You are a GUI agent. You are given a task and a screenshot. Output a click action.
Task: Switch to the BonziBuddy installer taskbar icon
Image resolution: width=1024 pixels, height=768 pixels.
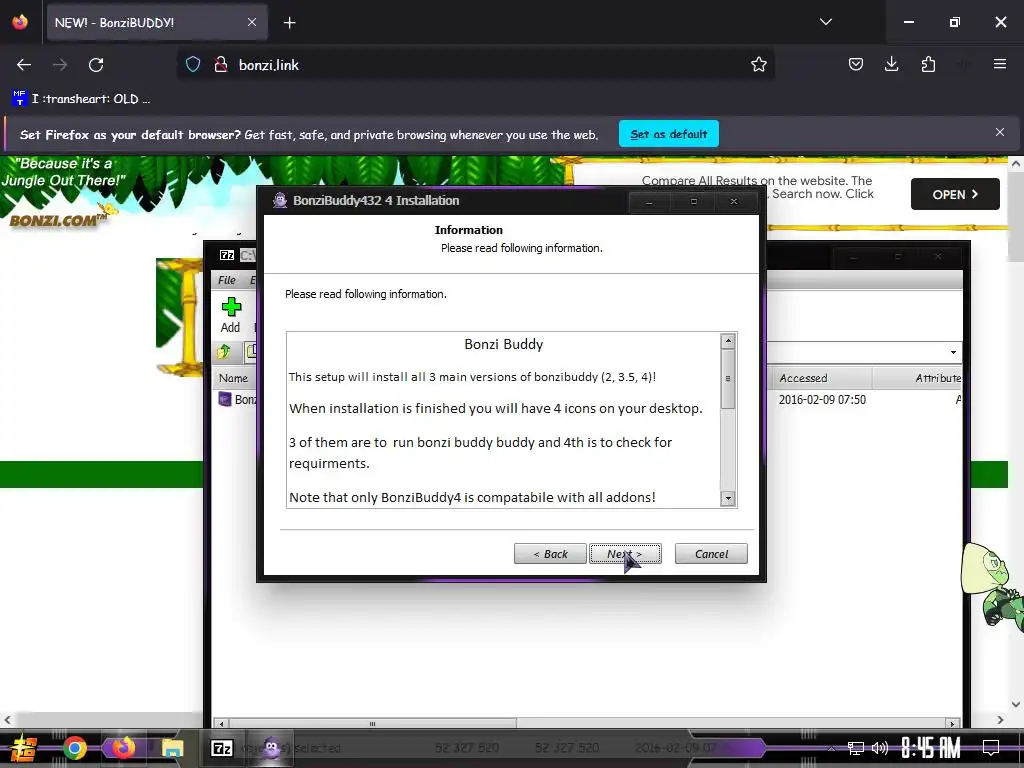click(271, 748)
